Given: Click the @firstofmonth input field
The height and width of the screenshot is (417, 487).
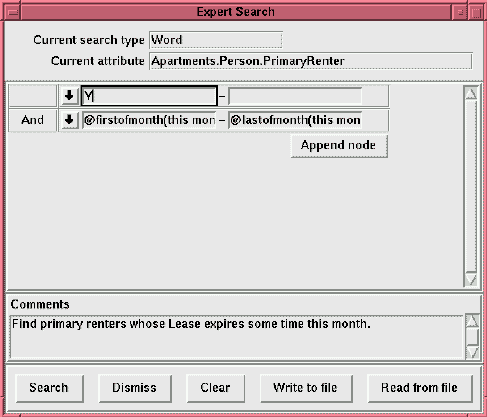Looking at the screenshot, I should click(x=149, y=120).
